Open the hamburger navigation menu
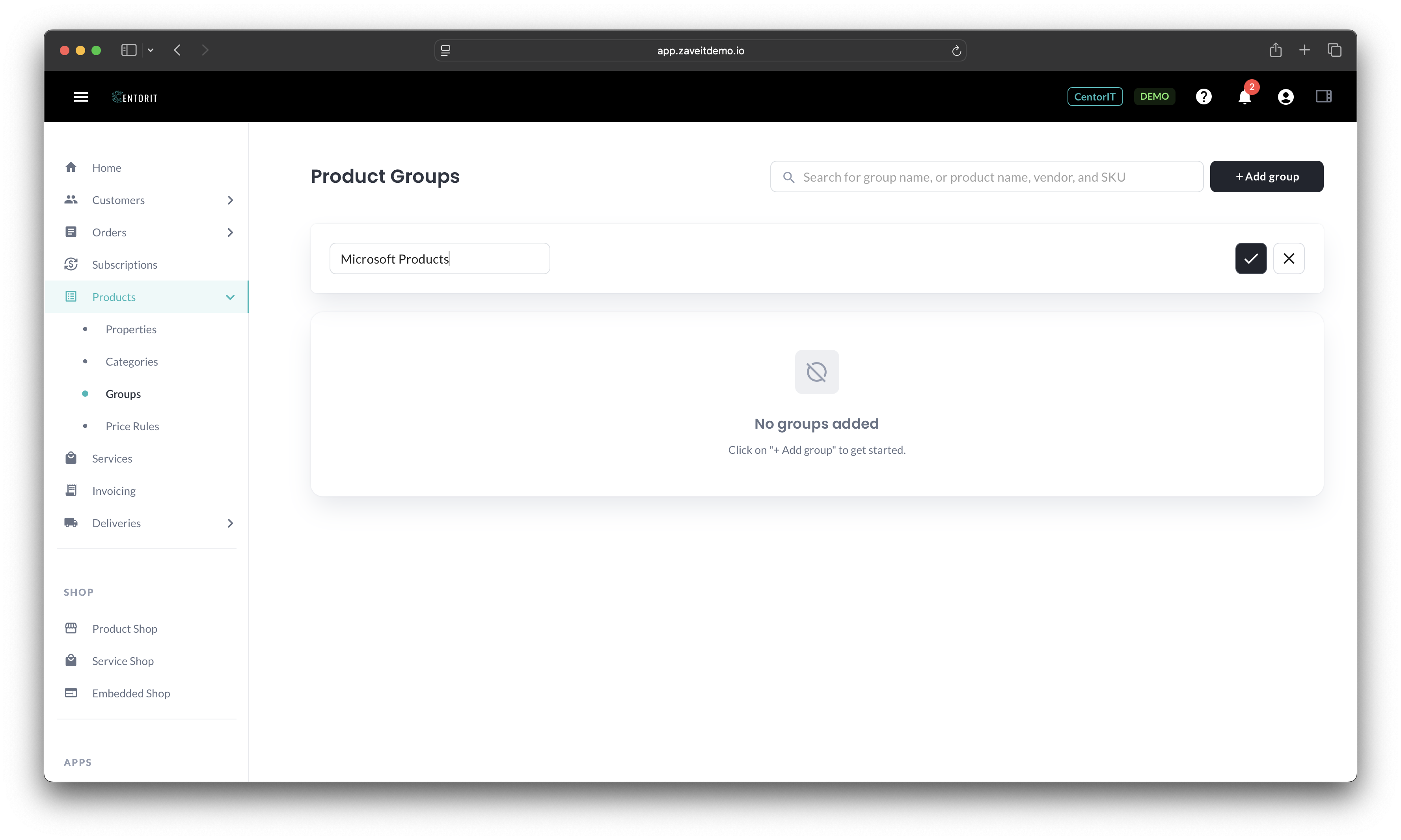This screenshot has height=840, width=1401. (x=81, y=97)
